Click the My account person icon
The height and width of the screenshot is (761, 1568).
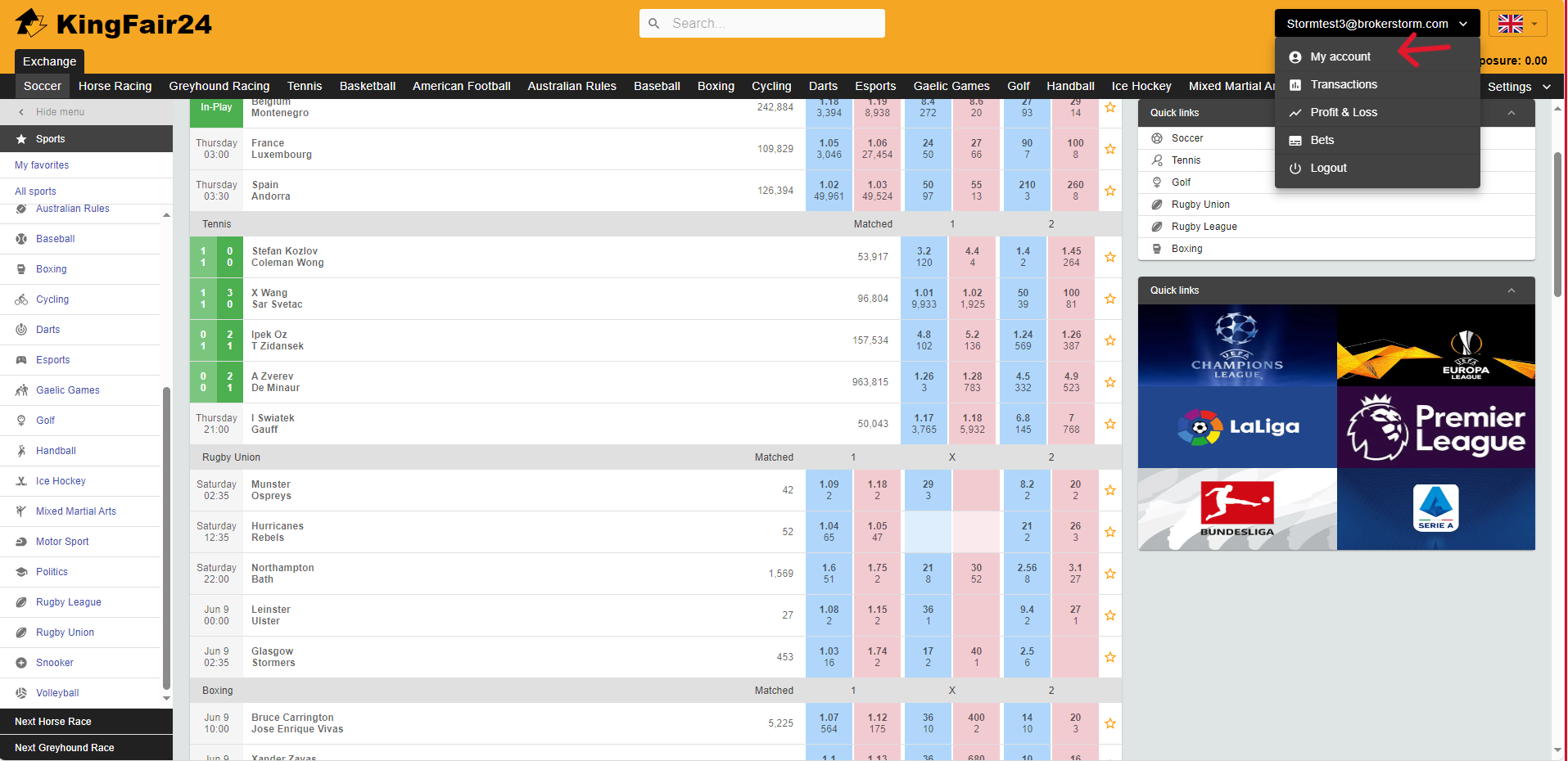pyautogui.click(x=1295, y=57)
